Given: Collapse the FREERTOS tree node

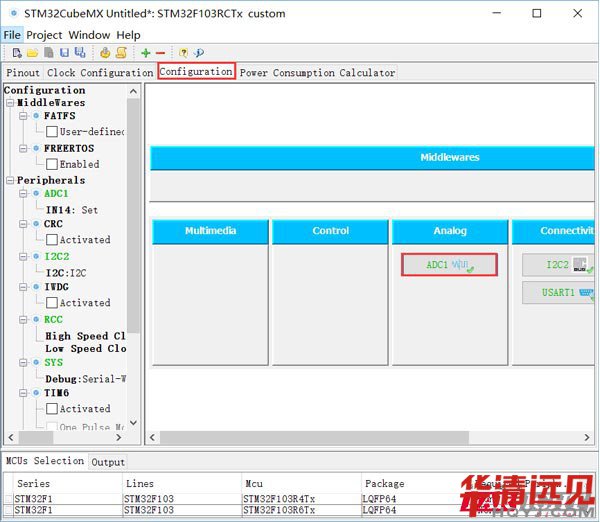Looking at the screenshot, I should (x=23, y=148).
